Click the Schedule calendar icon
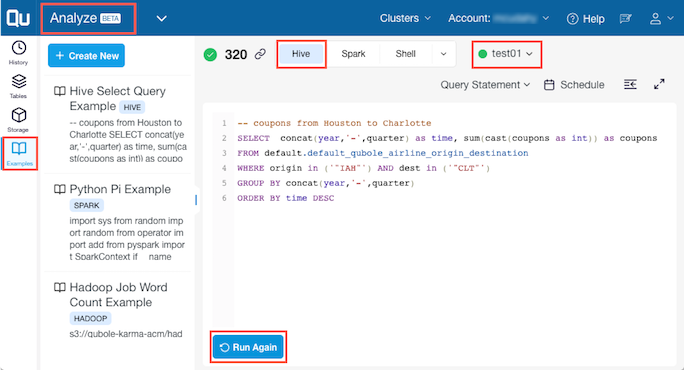The image size is (684, 370). click(x=549, y=85)
